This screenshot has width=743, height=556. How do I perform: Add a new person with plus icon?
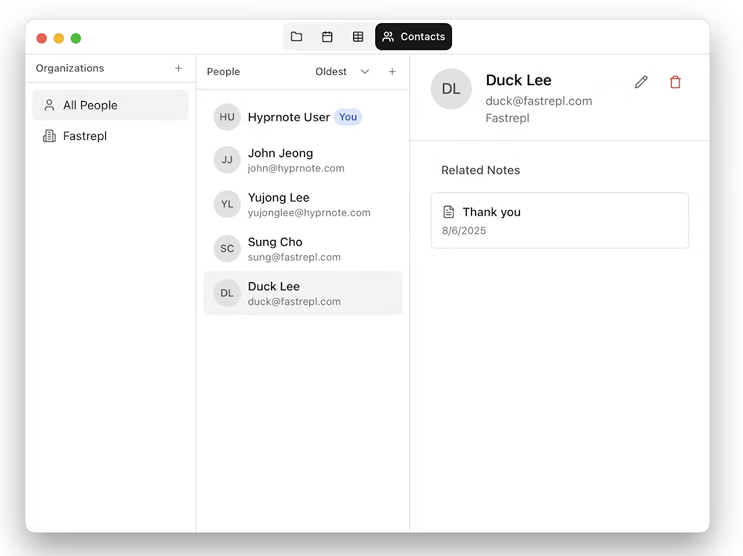[392, 72]
